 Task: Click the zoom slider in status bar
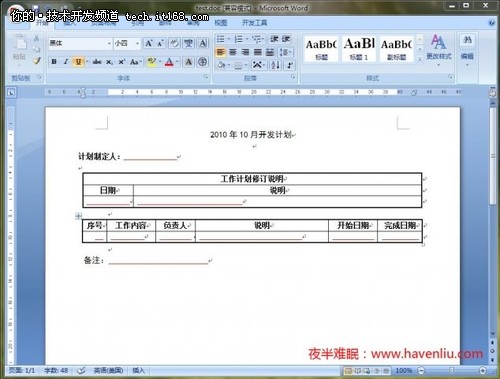coord(452,370)
